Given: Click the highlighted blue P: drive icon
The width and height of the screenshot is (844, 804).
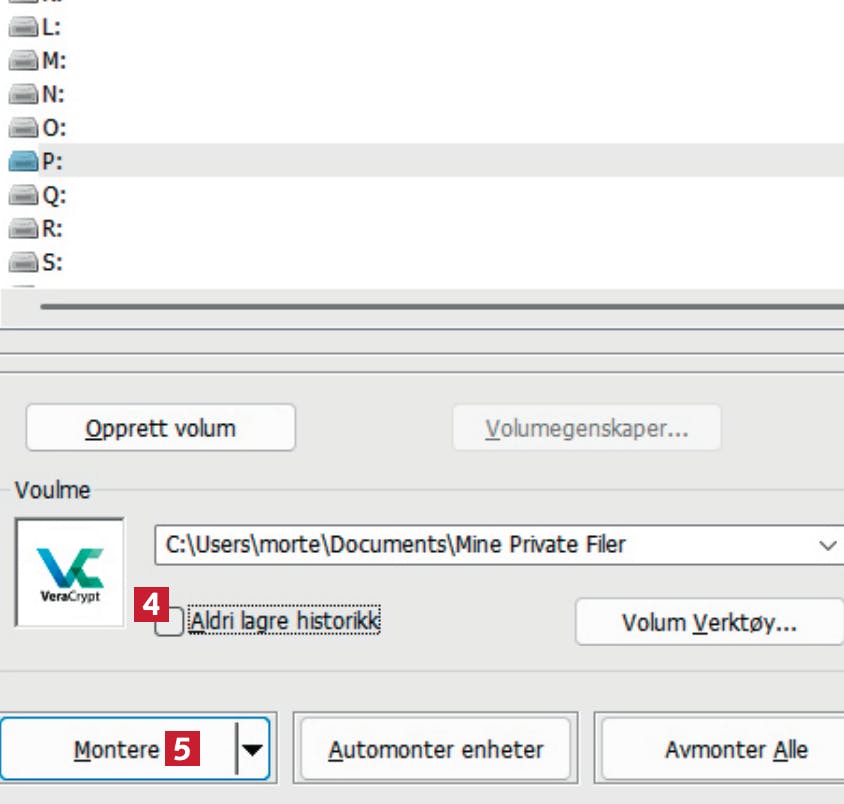Looking at the screenshot, I should coord(23,161).
